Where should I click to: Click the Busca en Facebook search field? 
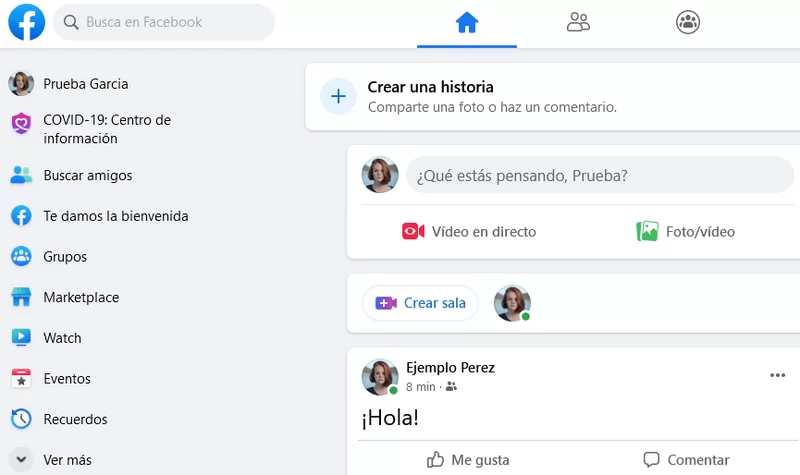(x=164, y=22)
